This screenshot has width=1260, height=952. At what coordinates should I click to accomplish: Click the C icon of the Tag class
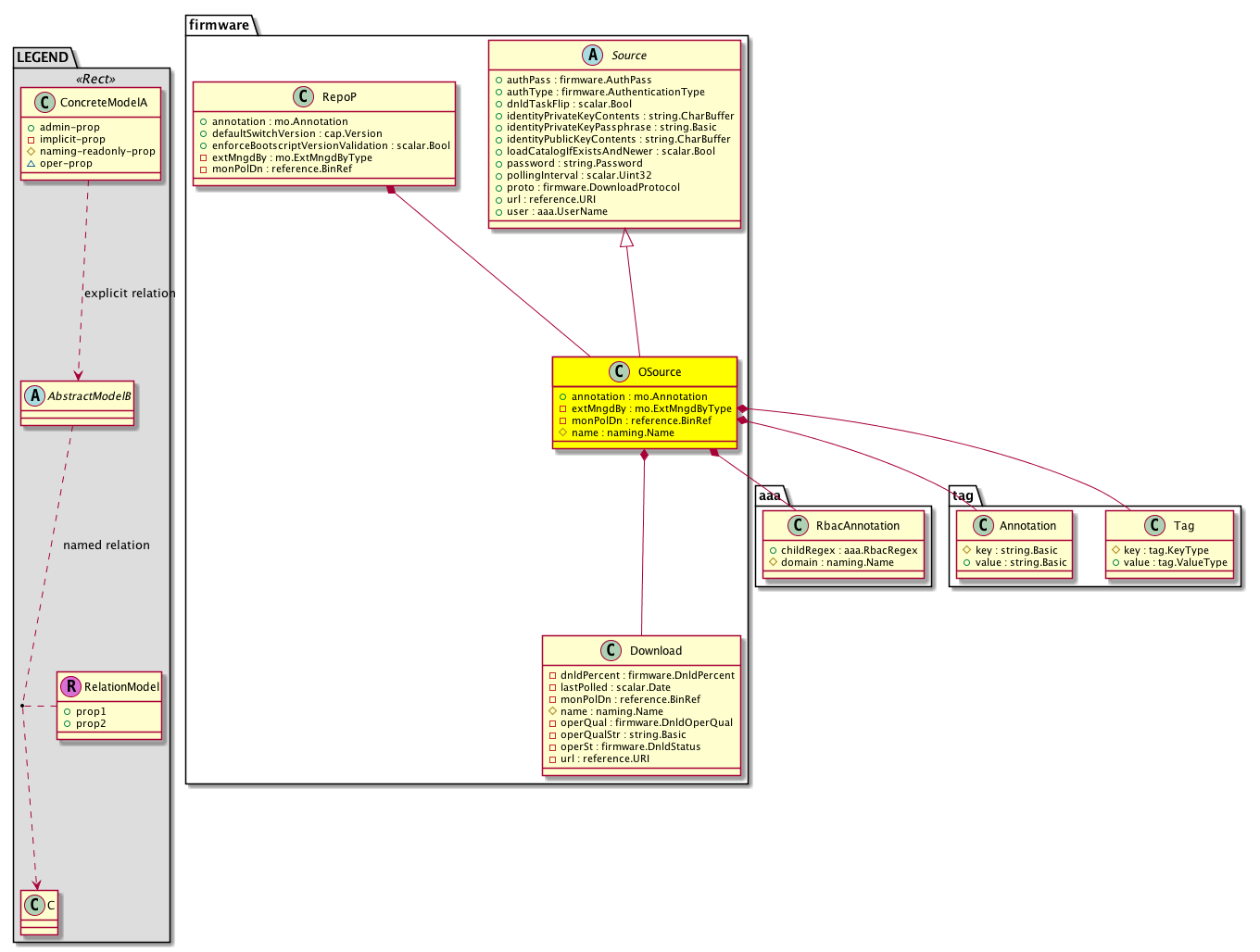click(x=1155, y=525)
